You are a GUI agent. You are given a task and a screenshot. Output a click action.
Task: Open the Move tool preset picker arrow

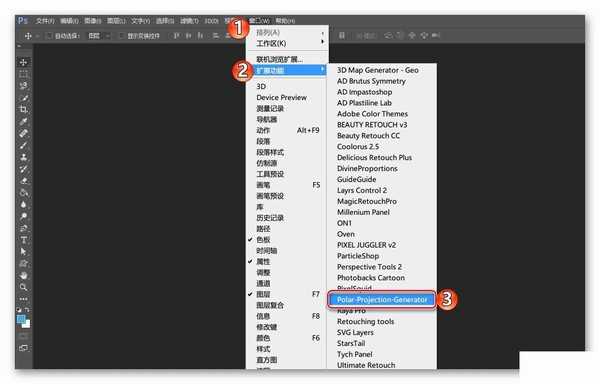coord(38,36)
